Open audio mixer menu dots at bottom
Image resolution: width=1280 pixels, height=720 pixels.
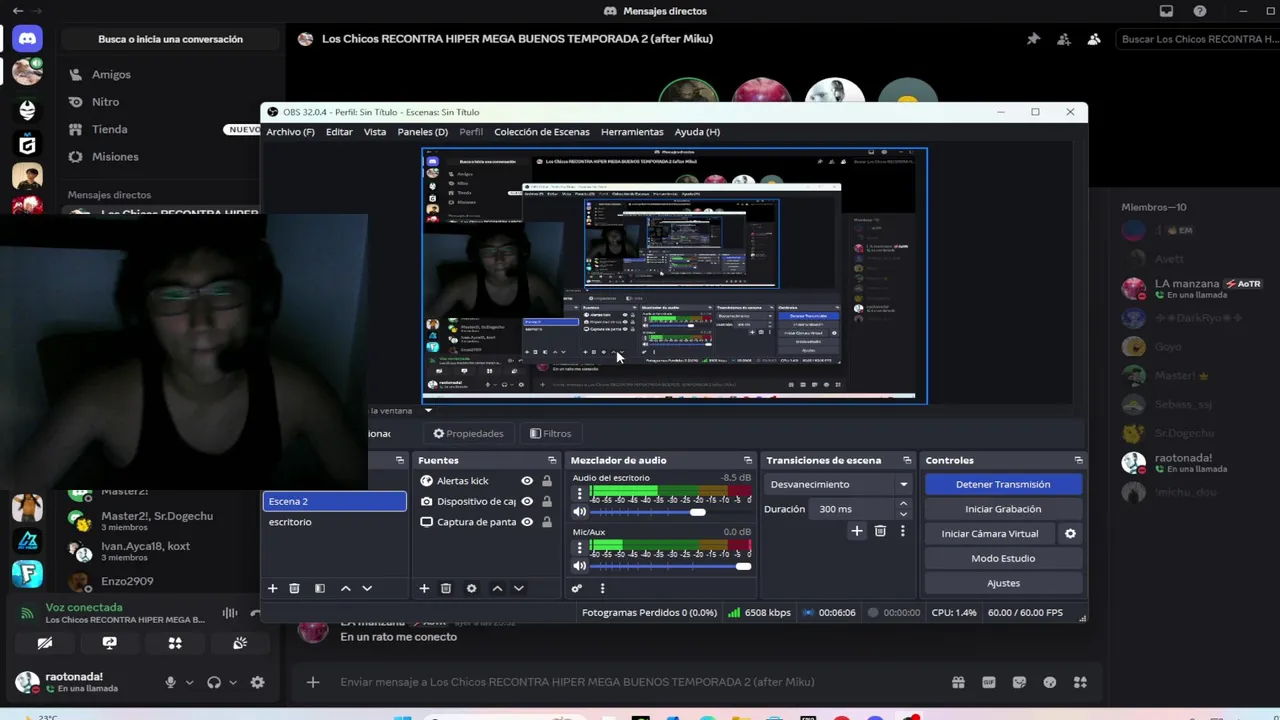point(602,588)
